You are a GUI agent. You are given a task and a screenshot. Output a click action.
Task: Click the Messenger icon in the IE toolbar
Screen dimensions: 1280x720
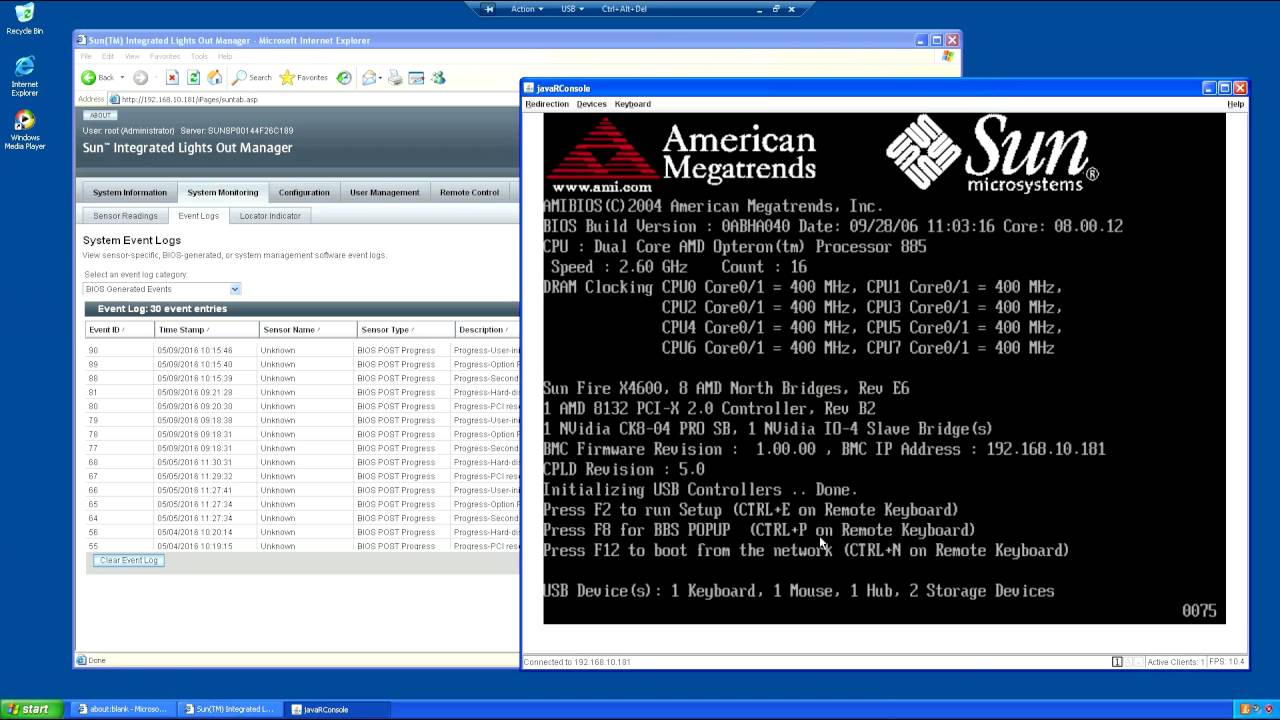pos(438,77)
